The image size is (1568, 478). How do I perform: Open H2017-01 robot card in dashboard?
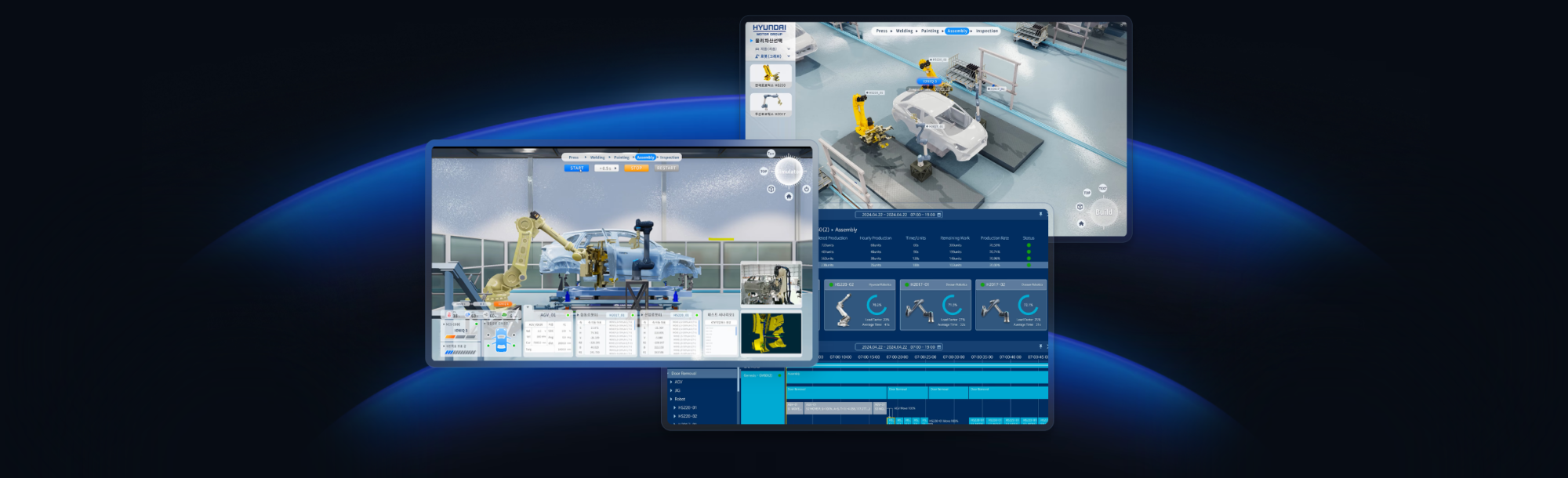click(936, 306)
